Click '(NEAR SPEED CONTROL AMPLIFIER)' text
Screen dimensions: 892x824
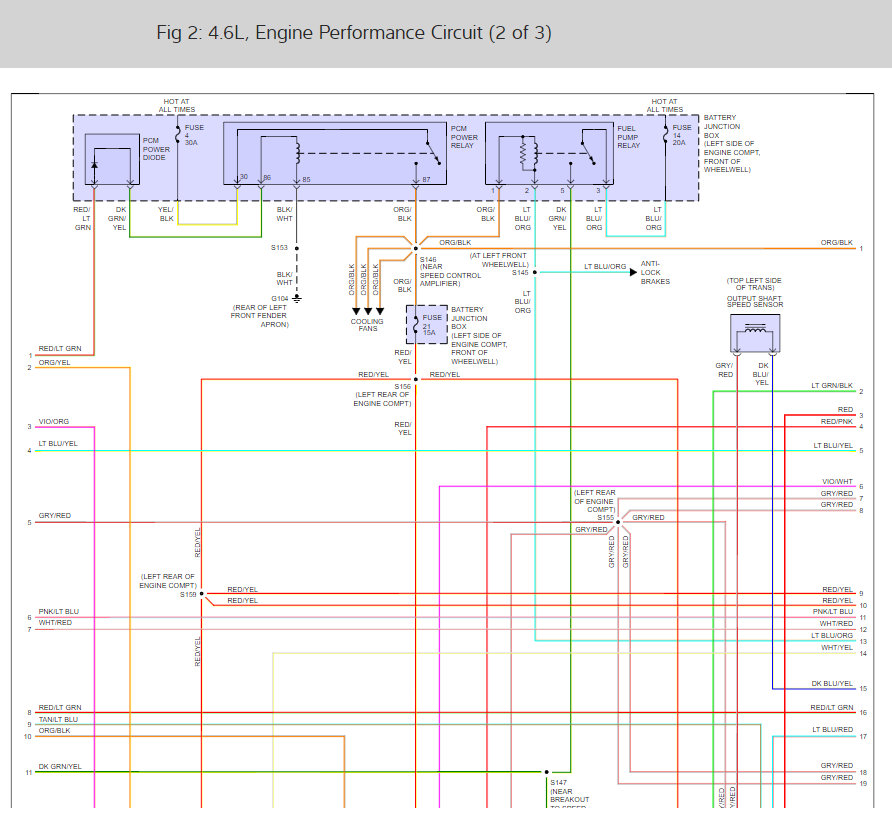450,275
